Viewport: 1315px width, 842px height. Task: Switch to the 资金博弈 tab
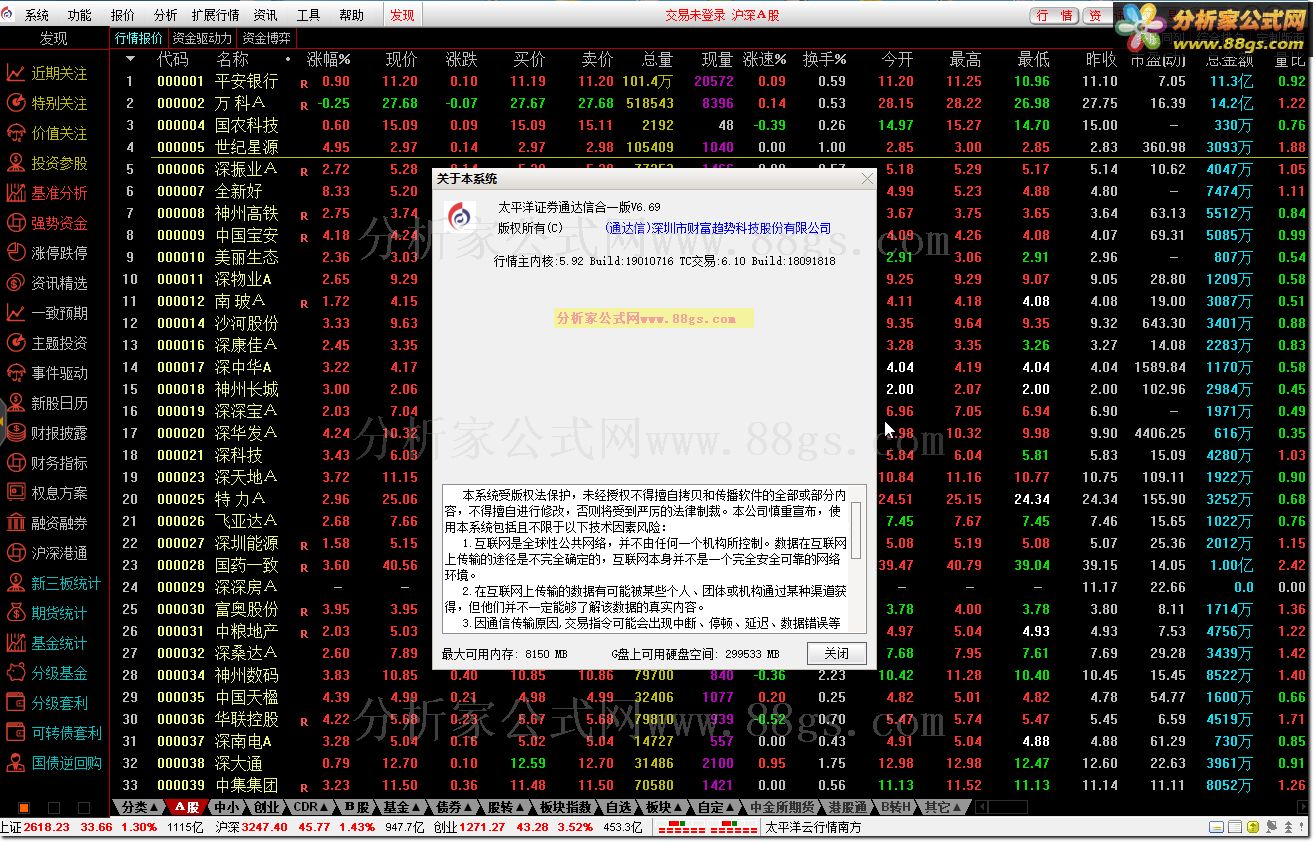[267, 38]
